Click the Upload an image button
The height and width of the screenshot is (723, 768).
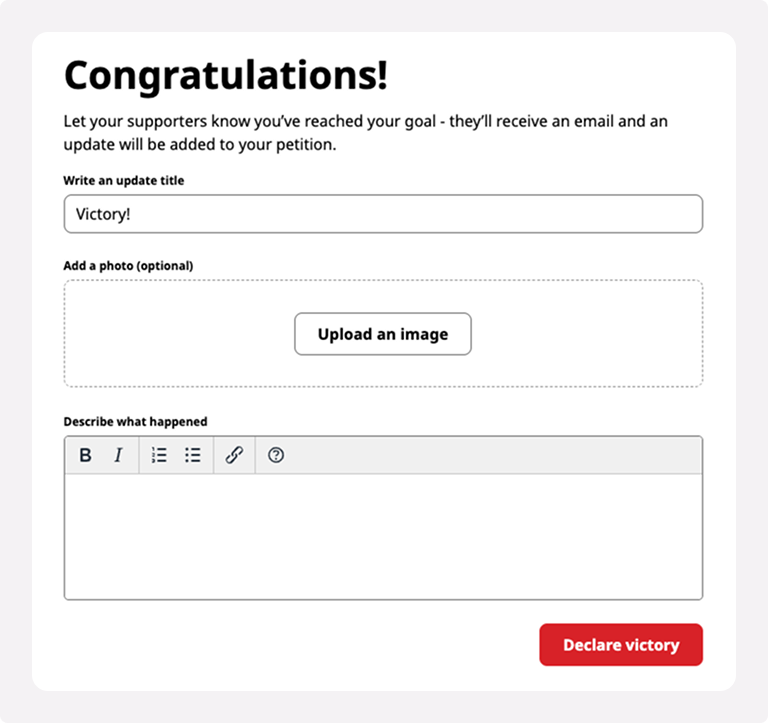(383, 334)
